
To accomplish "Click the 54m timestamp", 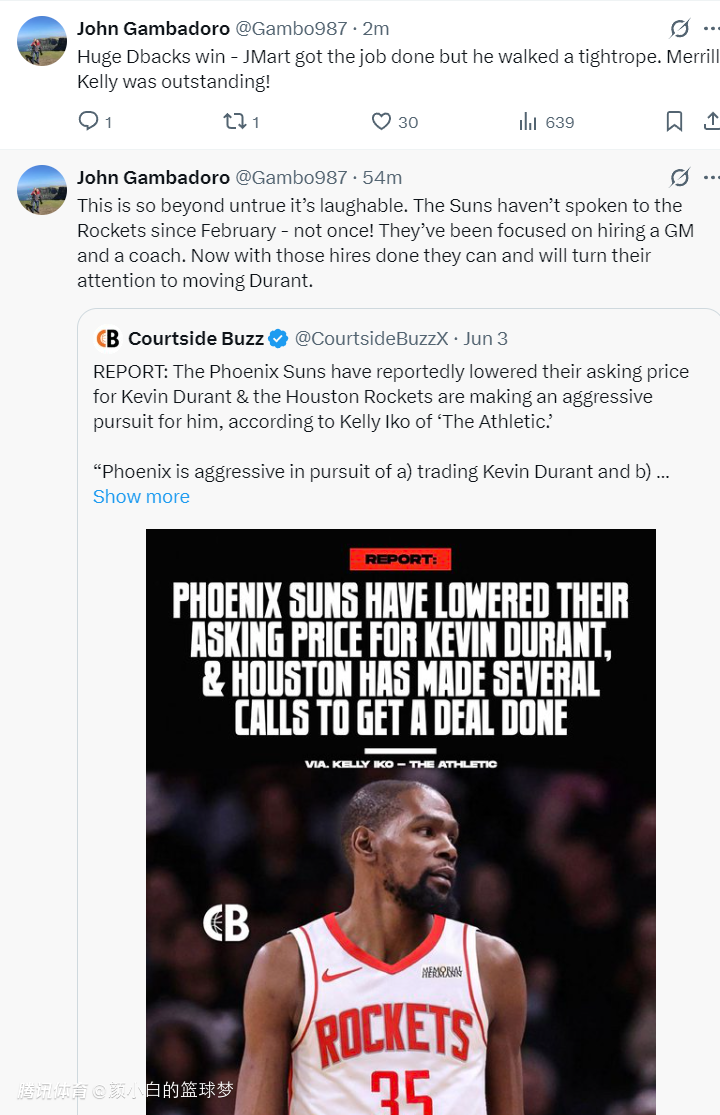I will coord(382,178).
